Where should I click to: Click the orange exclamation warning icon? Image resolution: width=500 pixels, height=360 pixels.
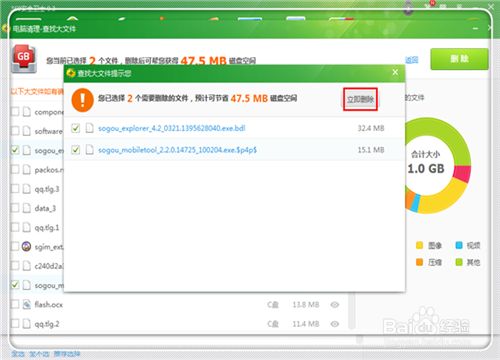[82, 99]
